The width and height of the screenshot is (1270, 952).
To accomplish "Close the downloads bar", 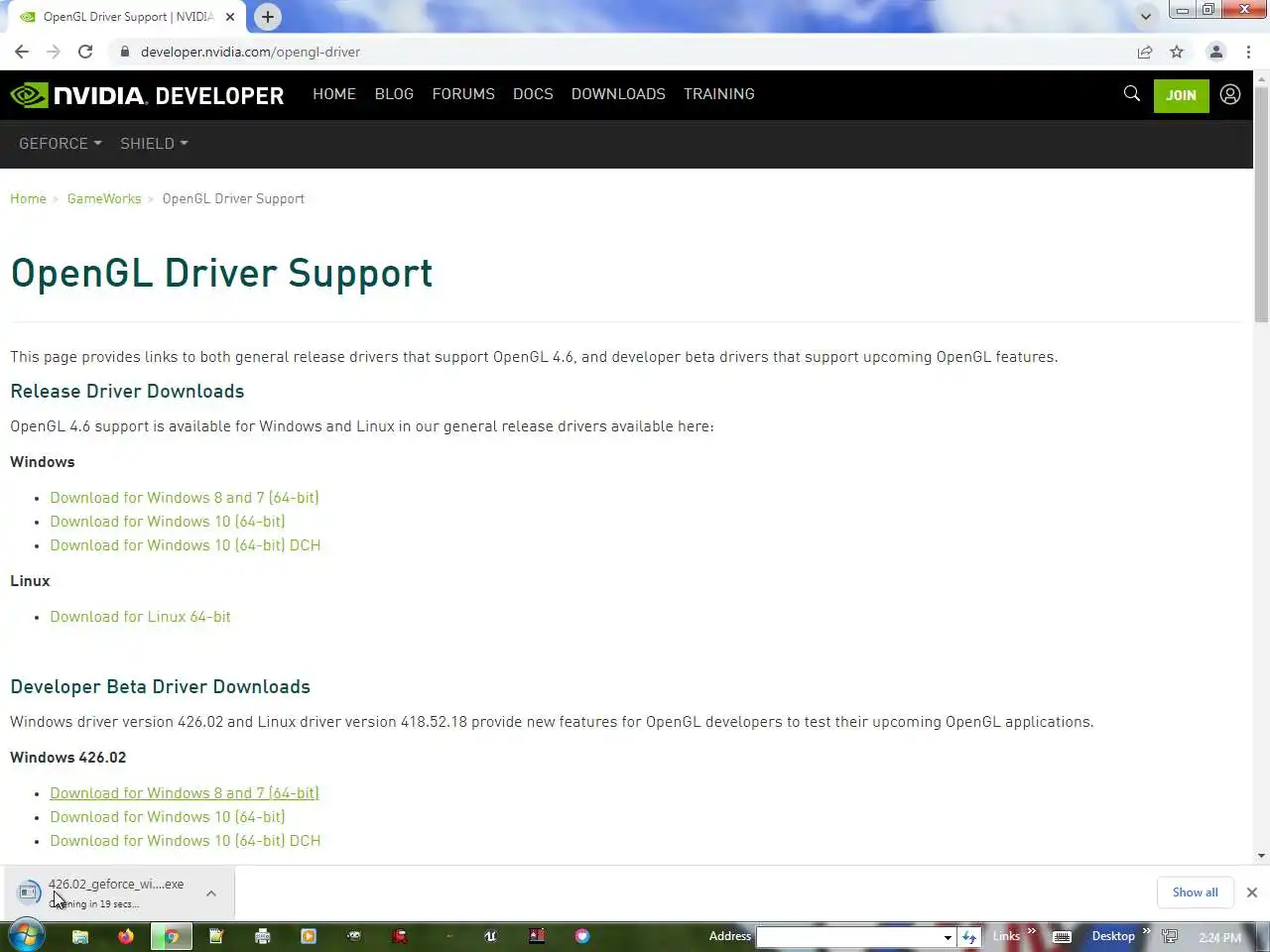I will (x=1252, y=892).
